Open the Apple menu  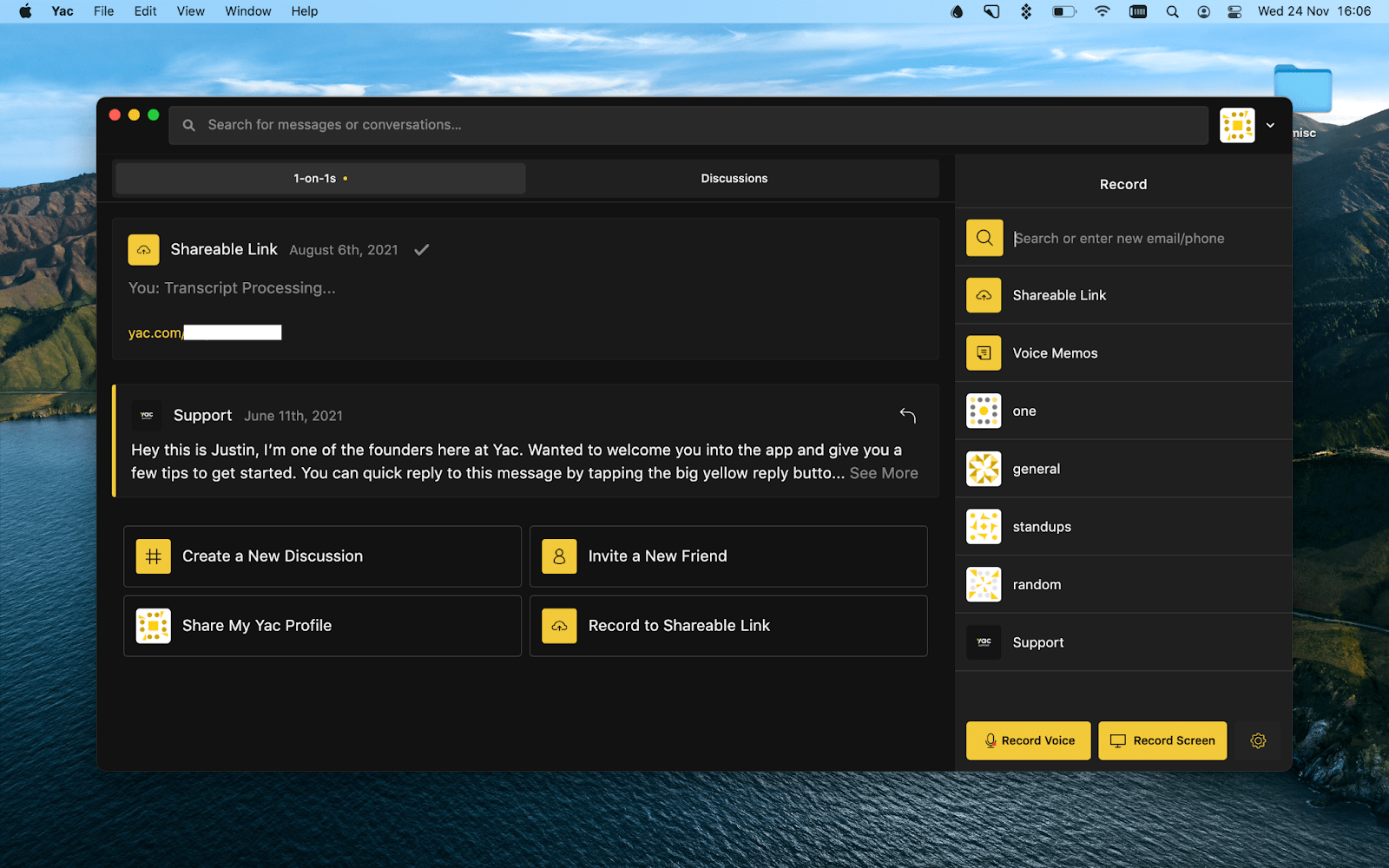pyautogui.click(x=25, y=11)
